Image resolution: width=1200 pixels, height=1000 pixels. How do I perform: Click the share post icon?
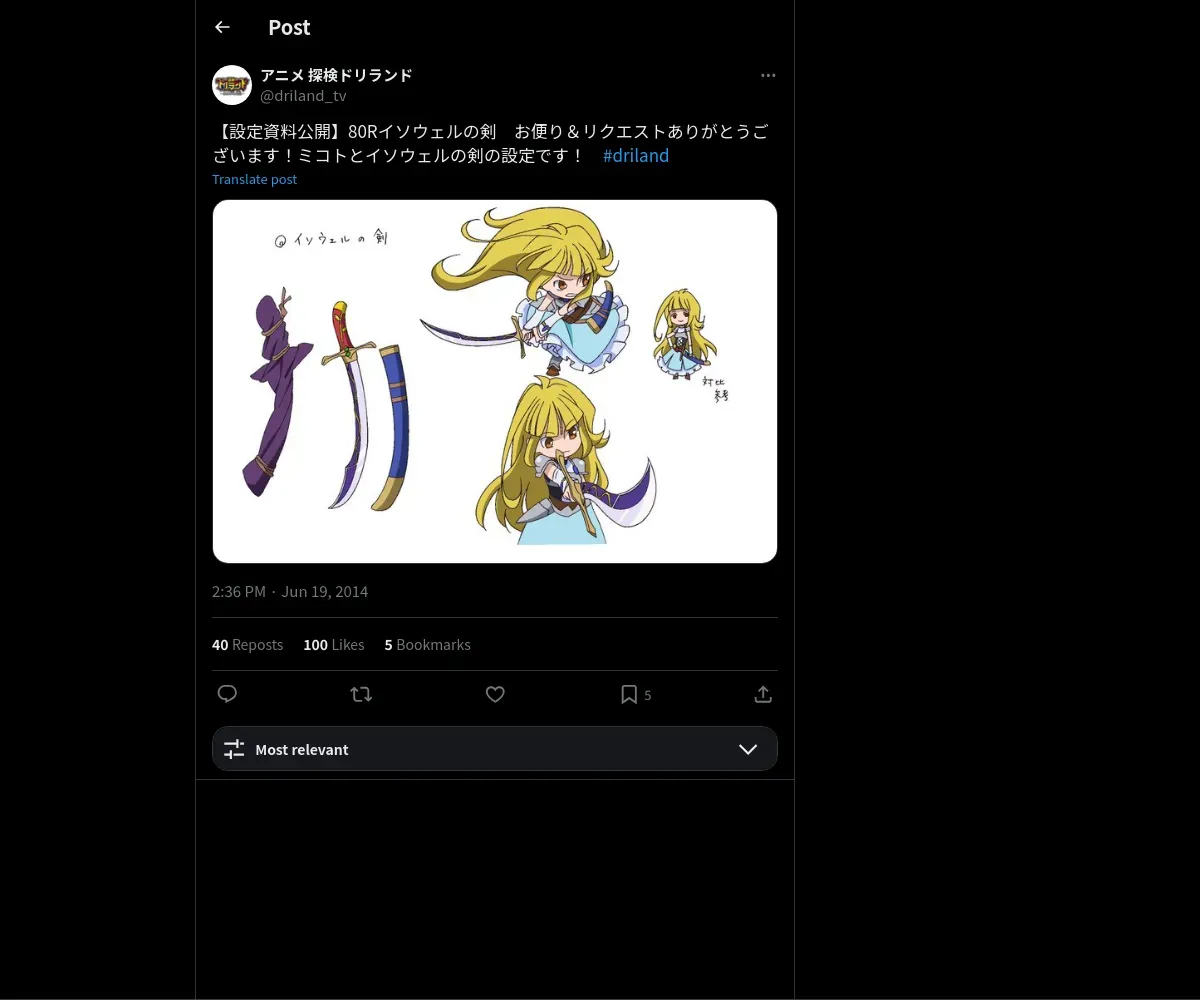(x=763, y=694)
